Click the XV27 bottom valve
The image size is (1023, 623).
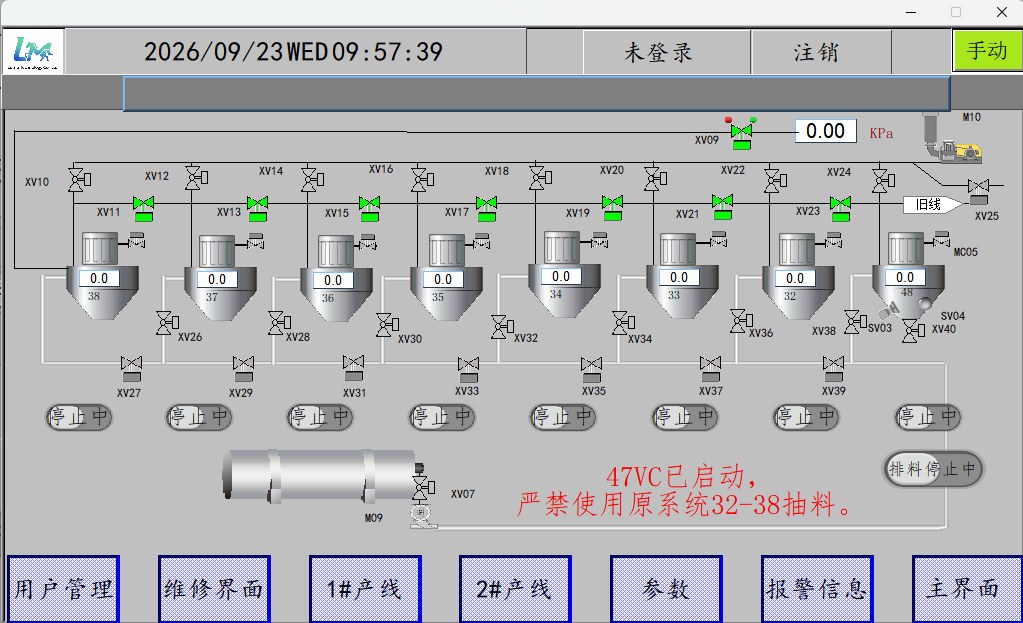(x=131, y=369)
